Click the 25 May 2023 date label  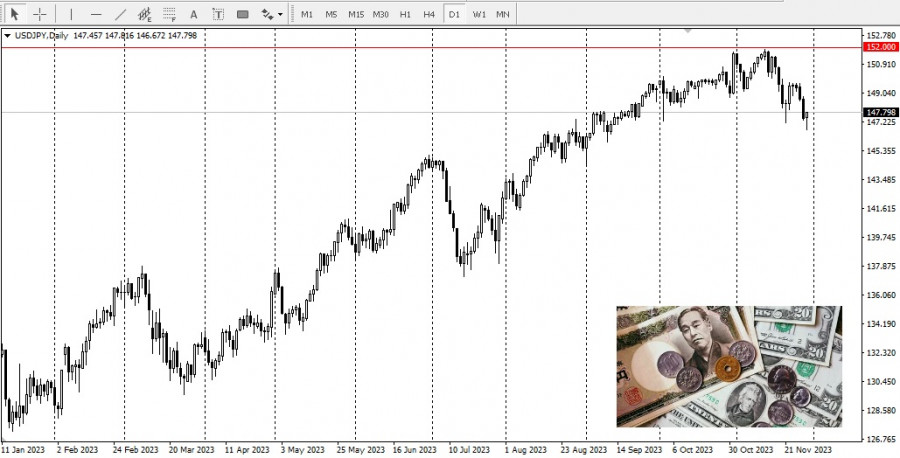click(359, 449)
